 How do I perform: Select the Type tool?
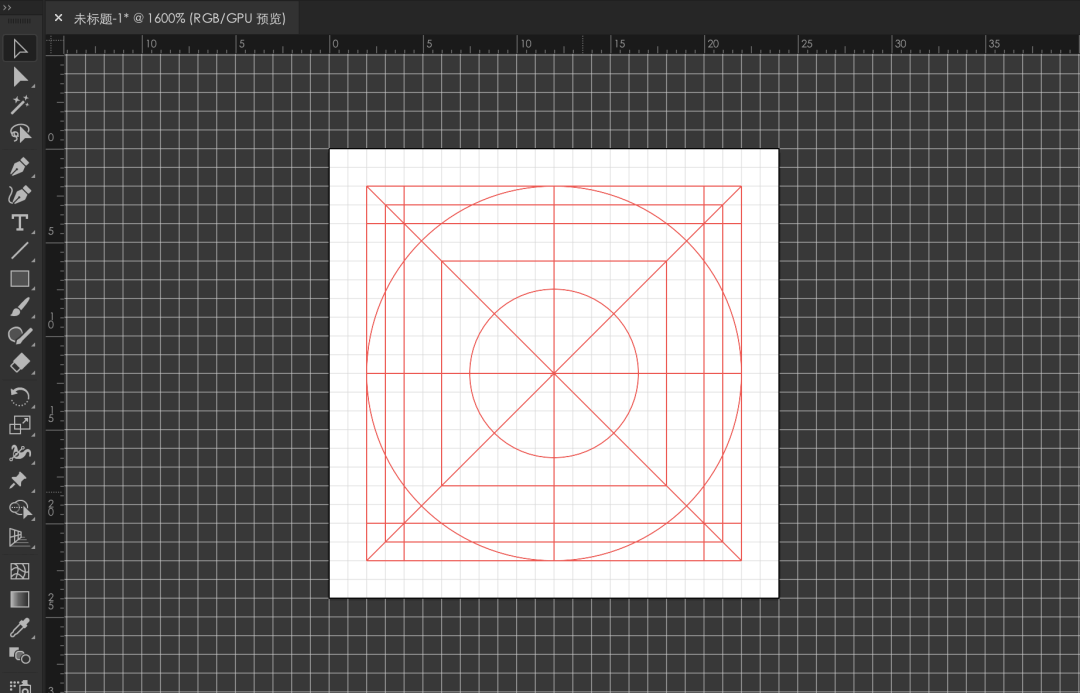click(x=19, y=223)
